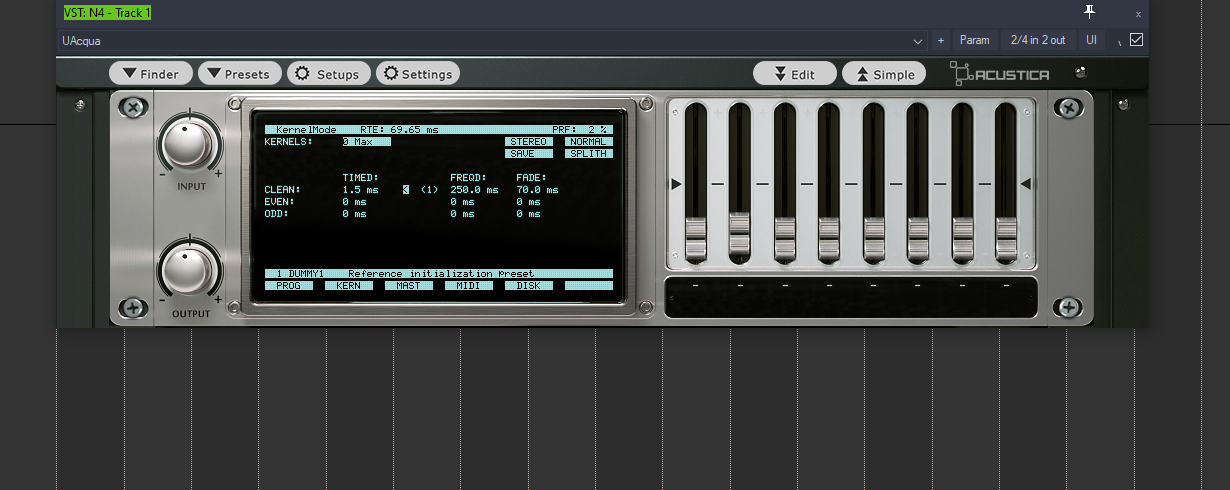Click the small LED right of Acustica

1079,73
